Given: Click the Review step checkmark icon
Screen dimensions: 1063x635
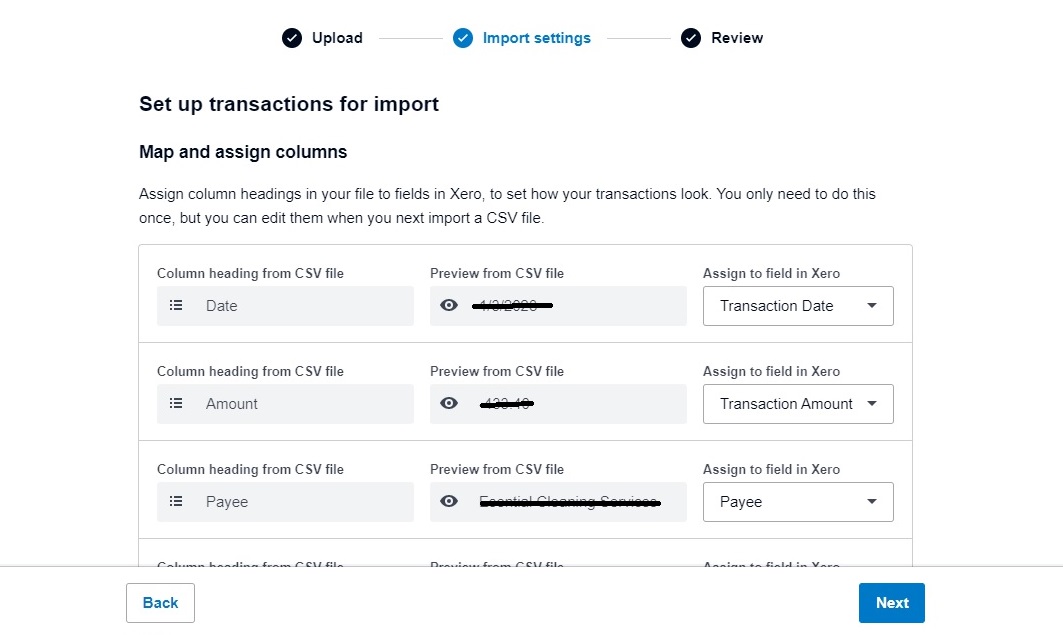Looking at the screenshot, I should coord(691,38).
